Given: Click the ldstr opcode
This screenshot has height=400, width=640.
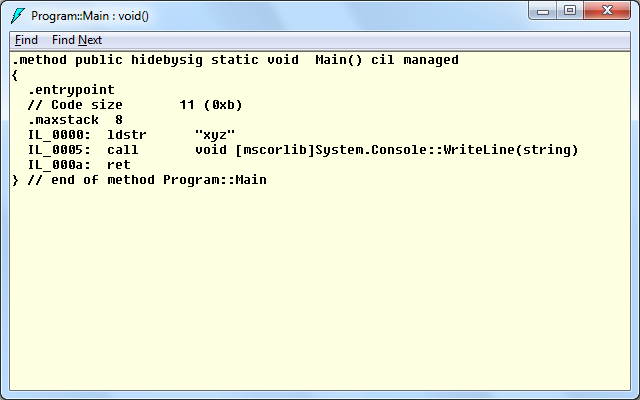Looking at the screenshot, I should click(x=127, y=135).
